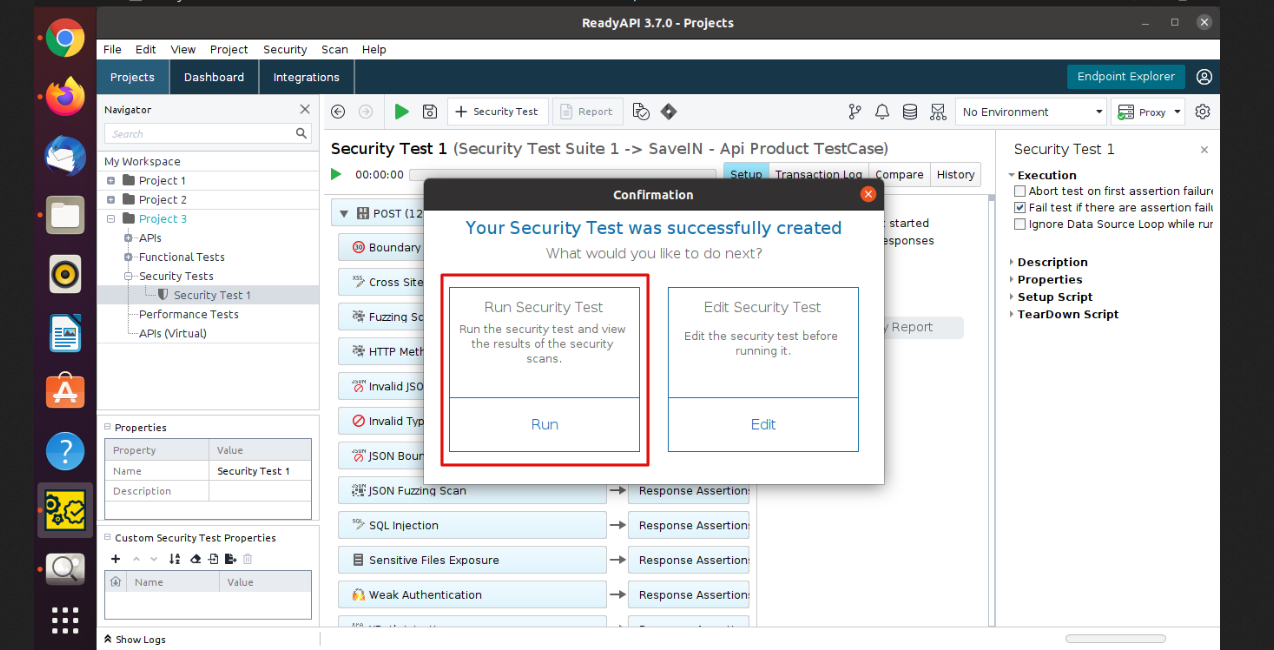1274x650 pixels.
Task: Open the account profile icon
Action: [1204, 77]
